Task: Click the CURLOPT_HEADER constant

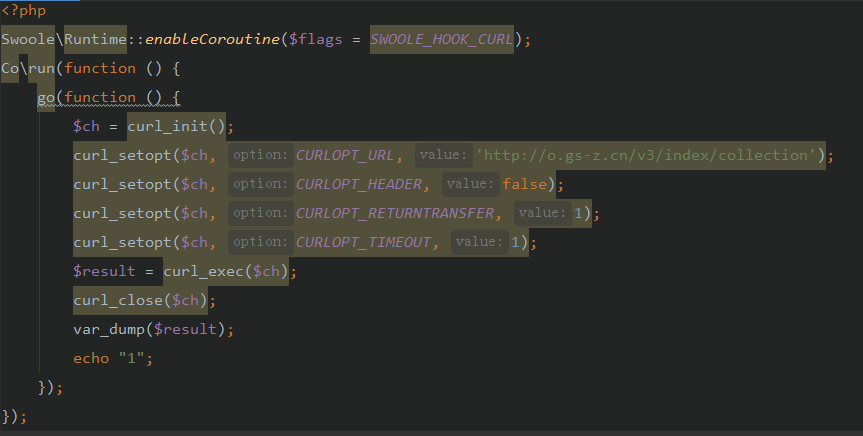Action: (359, 184)
